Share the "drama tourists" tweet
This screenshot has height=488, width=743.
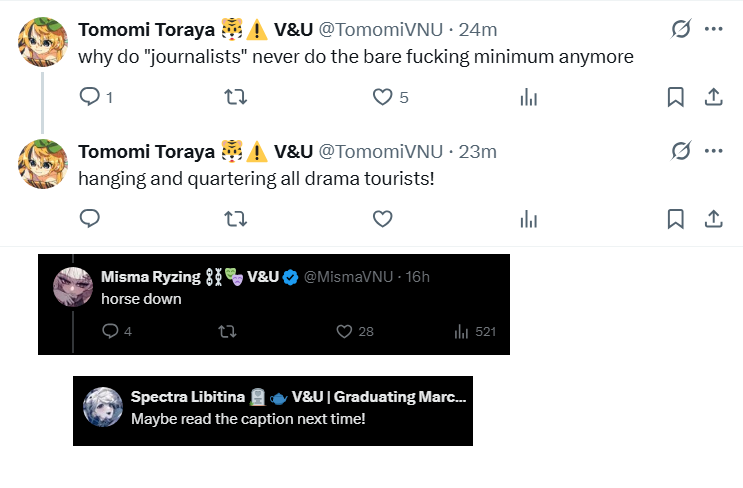714,218
